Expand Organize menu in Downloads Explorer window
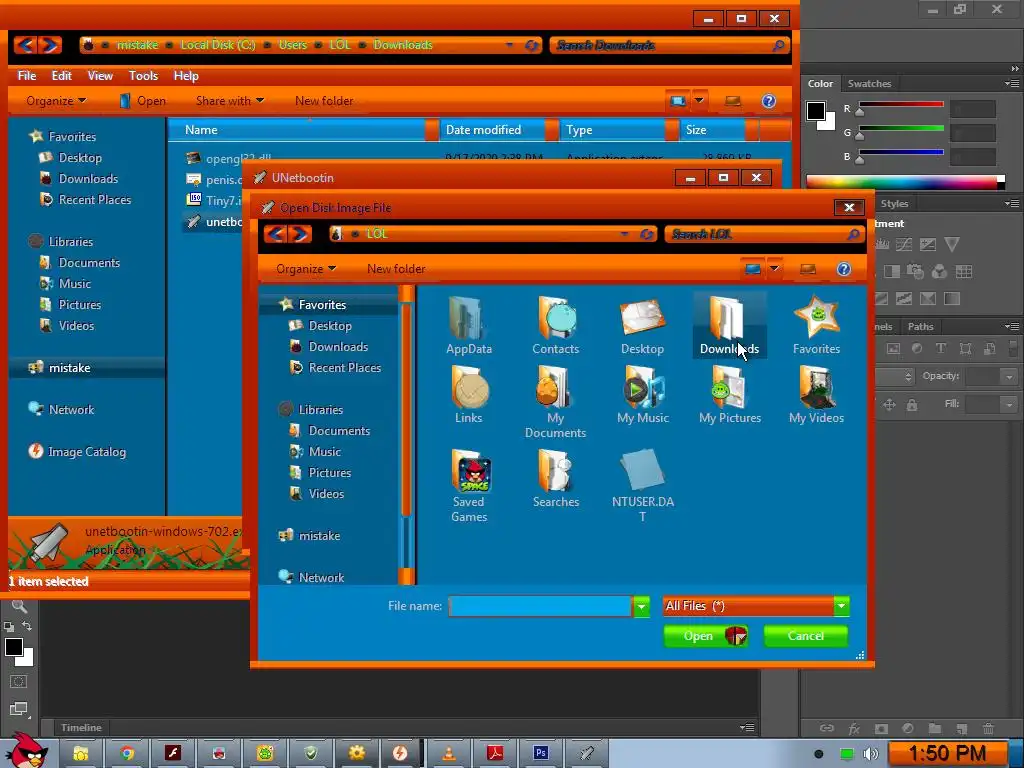The height and width of the screenshot is (768, 1024). (x=56, y=101)
